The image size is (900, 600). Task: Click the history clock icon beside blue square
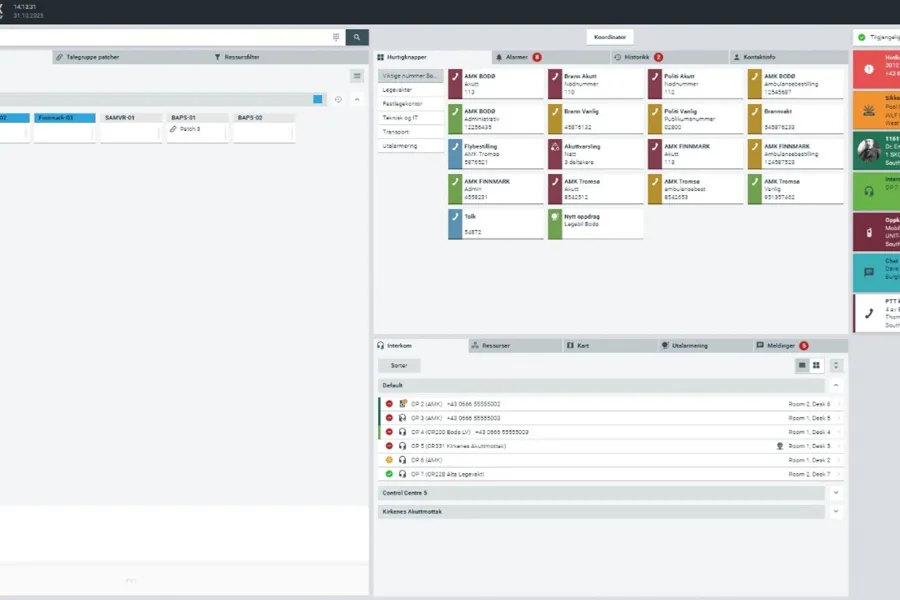[338, 99]
